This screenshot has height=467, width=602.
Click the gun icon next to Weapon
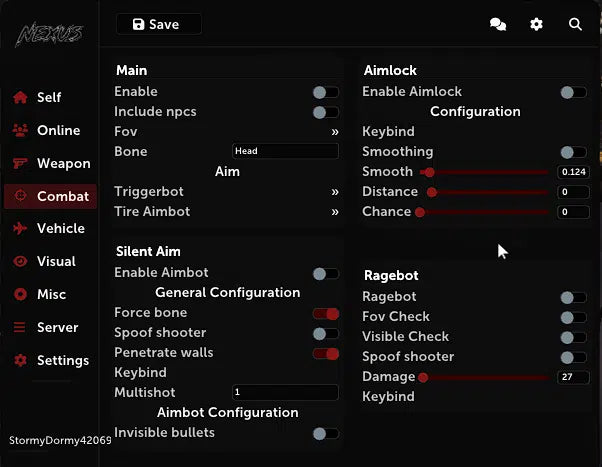tap(19, 164)
